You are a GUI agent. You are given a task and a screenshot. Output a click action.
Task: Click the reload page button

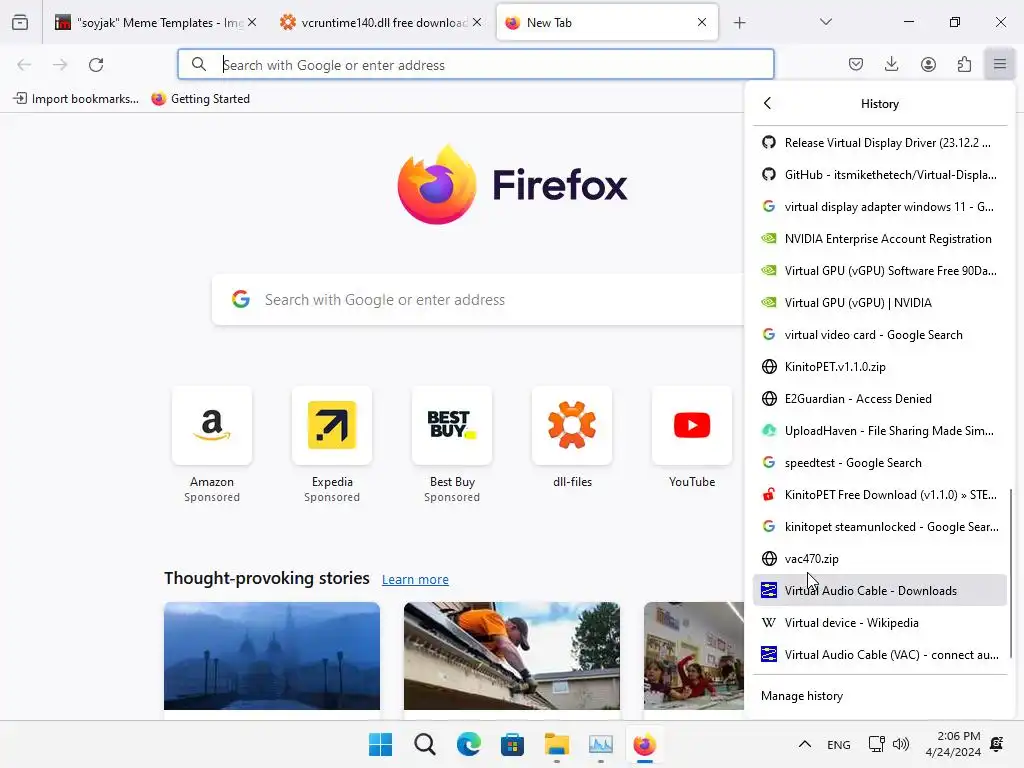pyautogui.click(x=96, y=65)
